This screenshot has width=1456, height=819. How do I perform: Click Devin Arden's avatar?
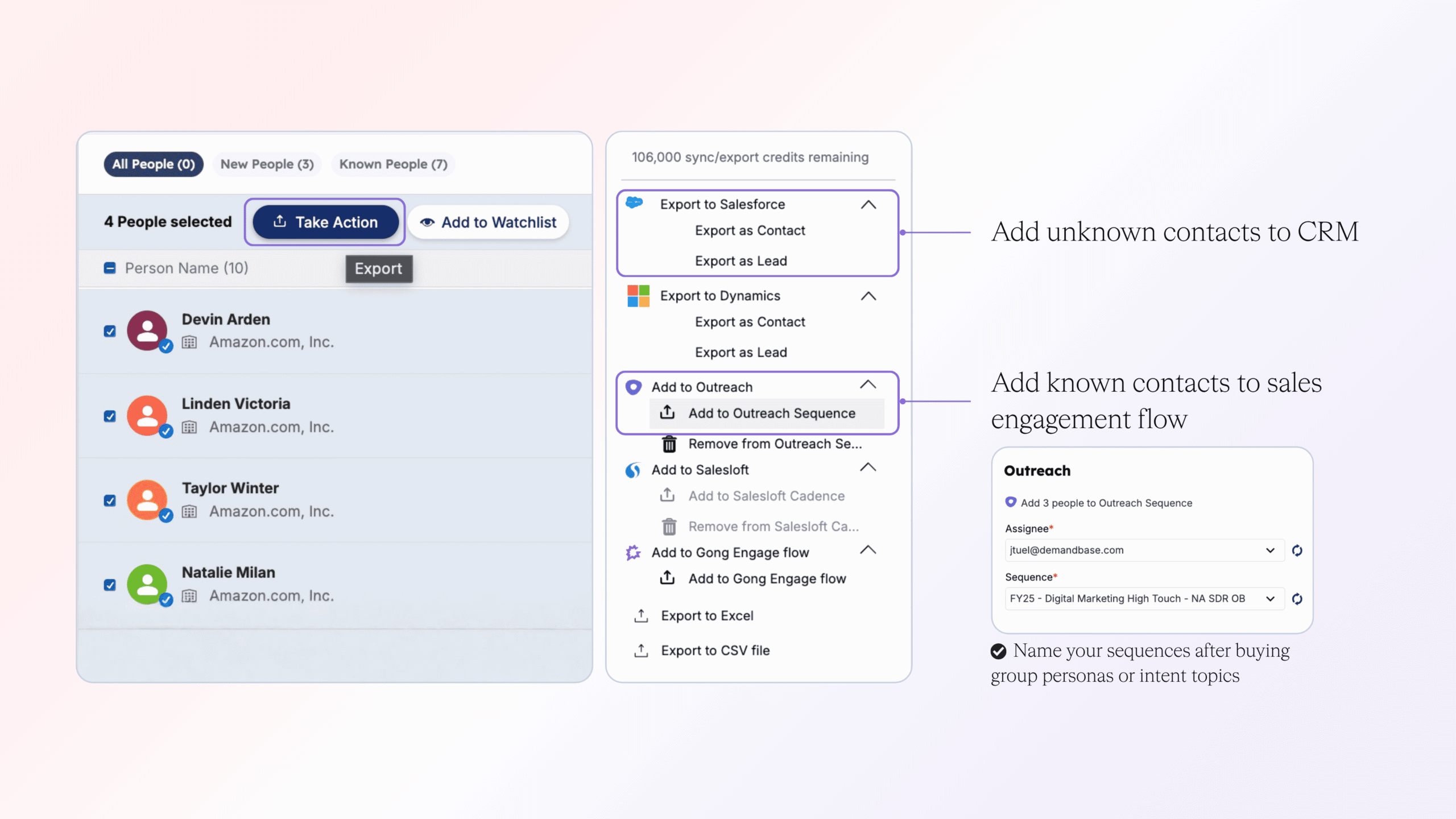tap(147, 330)
